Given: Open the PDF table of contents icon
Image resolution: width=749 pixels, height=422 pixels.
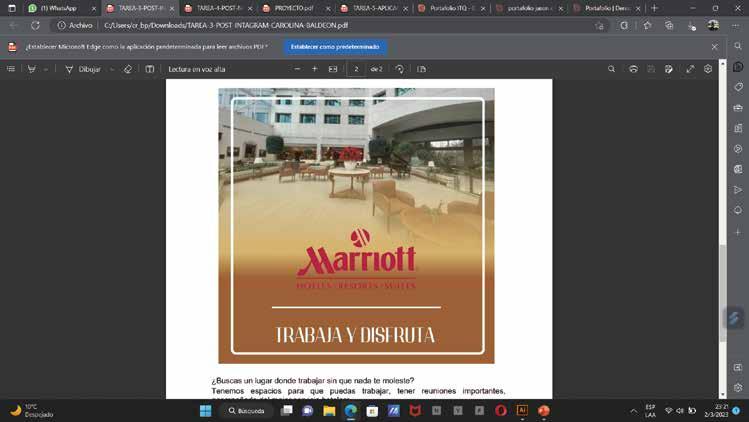Looking at the screenshot, I should [x=11, y=69].
